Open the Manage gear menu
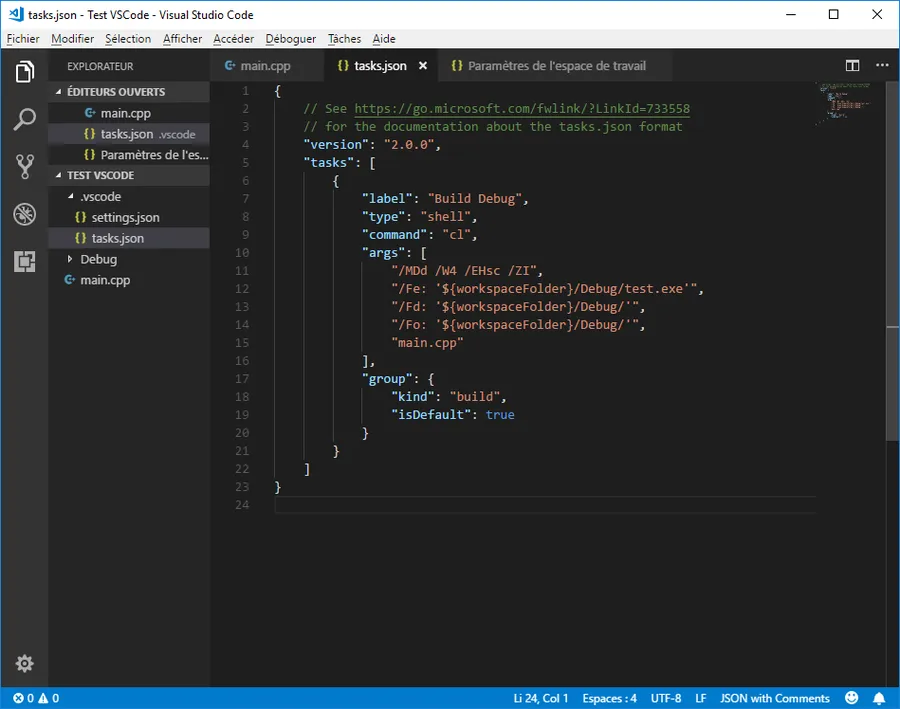 (x=25, y=664)
